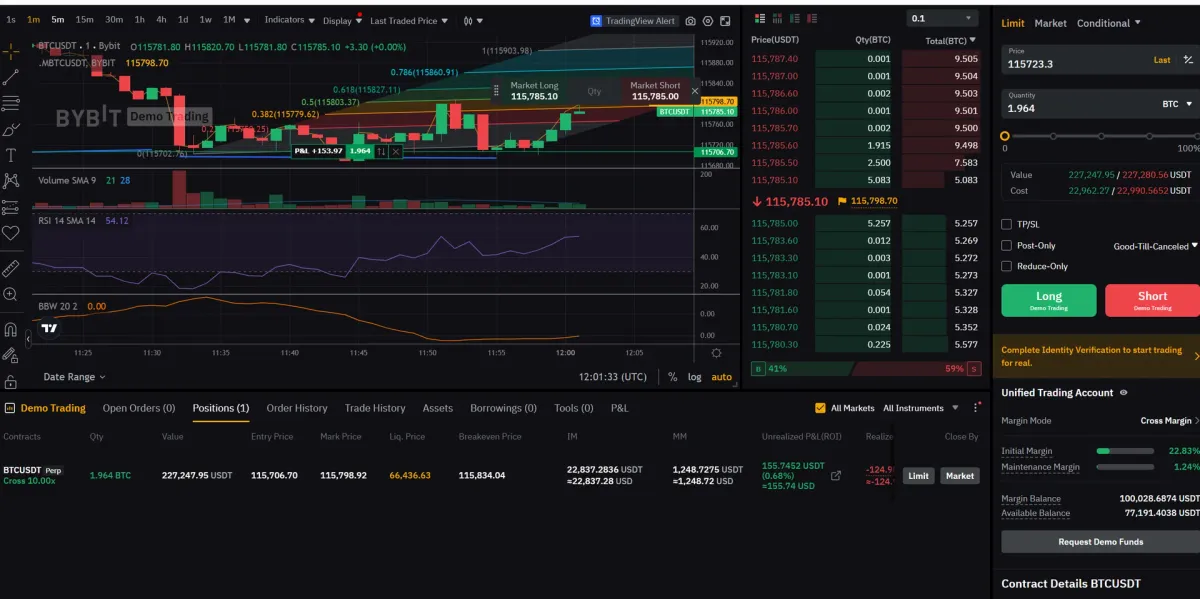Select the Limit order tab
The height and width of the screenshot is (599, 1200).
pos(1013,23)
